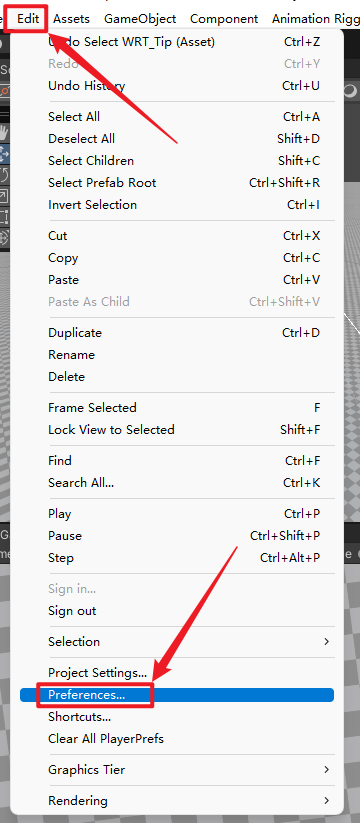Image resolution: width=360 pixels, height=823 pixels.
Task: Open the Component menu
Action: coord(224,19)
